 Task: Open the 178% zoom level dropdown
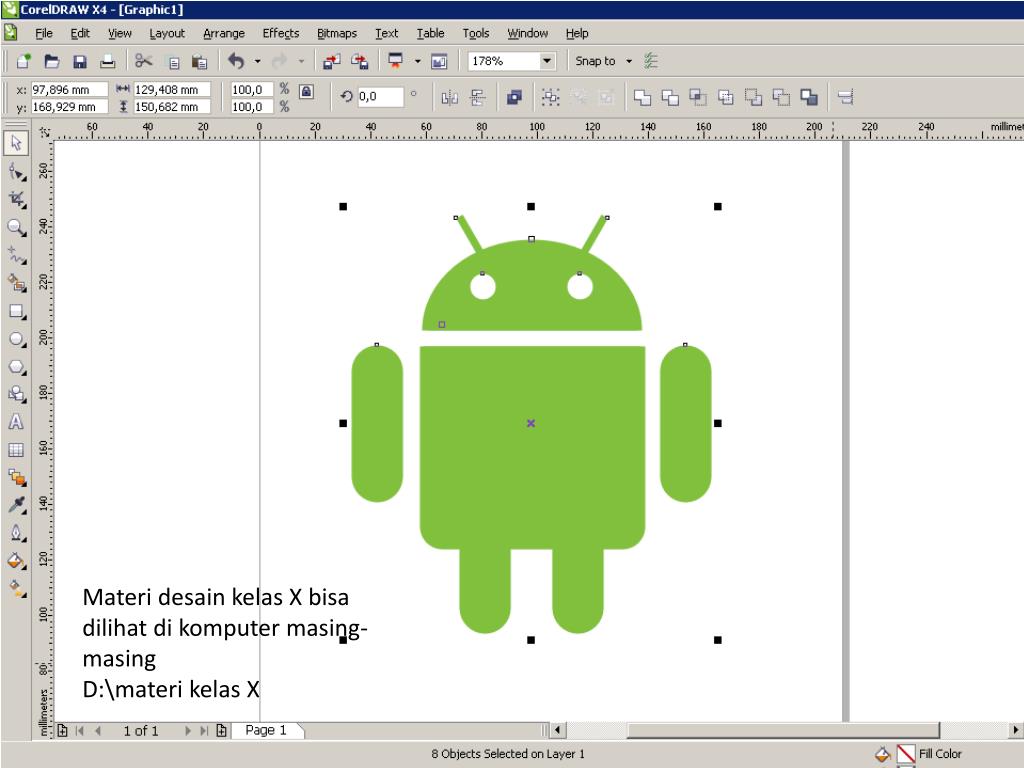(547, 61)
